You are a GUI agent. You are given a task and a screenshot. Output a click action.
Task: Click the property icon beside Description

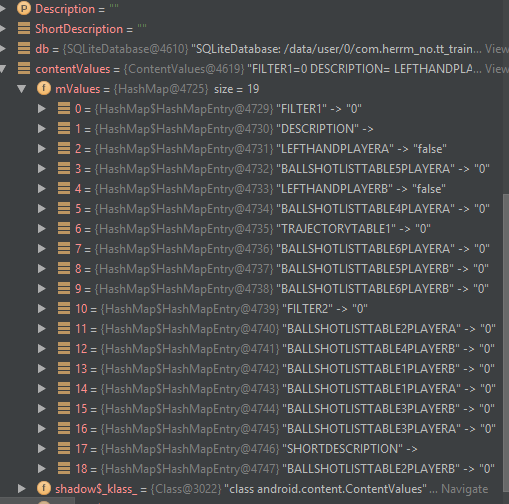point(24,9)
